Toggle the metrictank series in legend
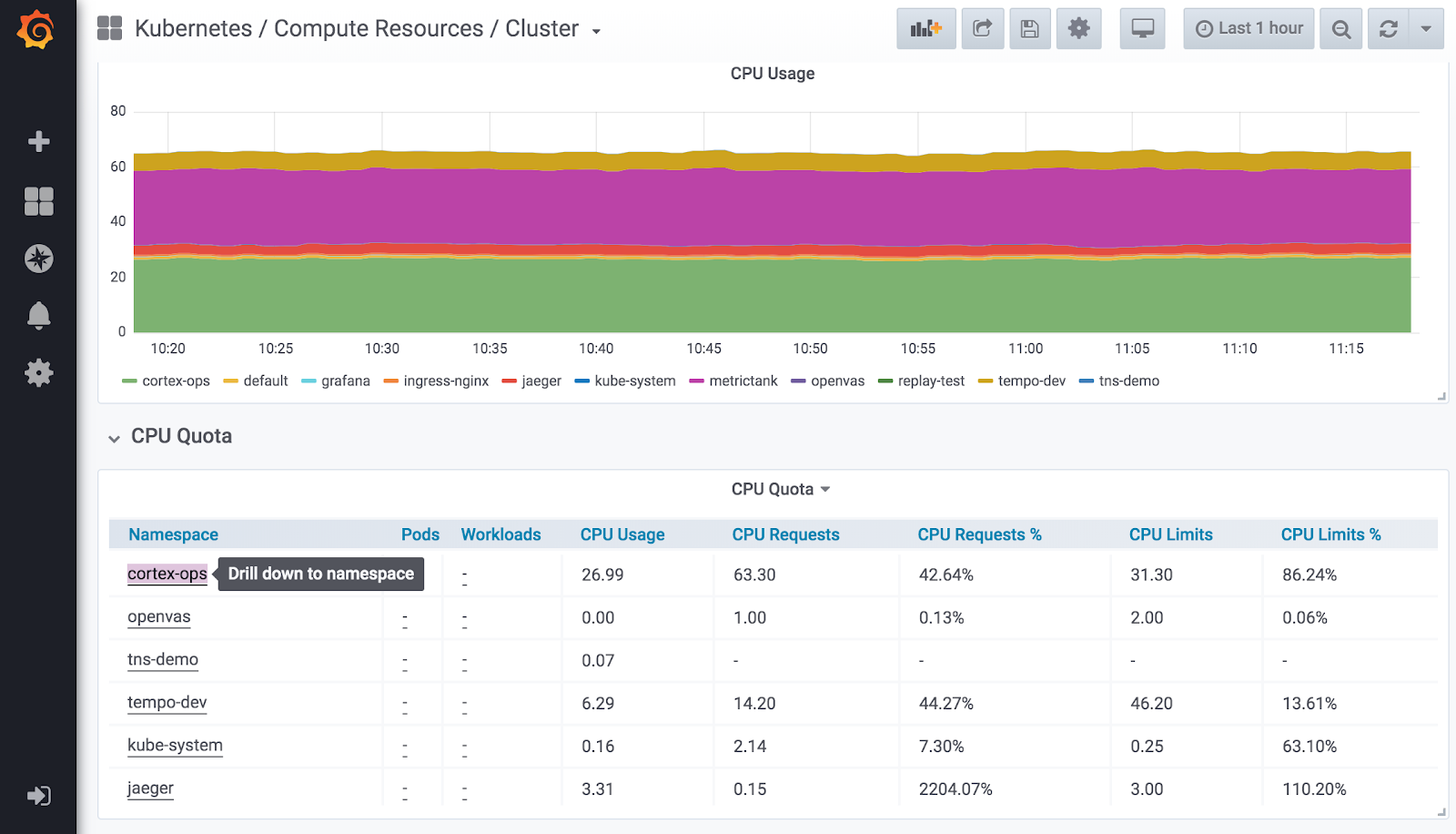The image size is (1456, 834). [x=743, y=381]
